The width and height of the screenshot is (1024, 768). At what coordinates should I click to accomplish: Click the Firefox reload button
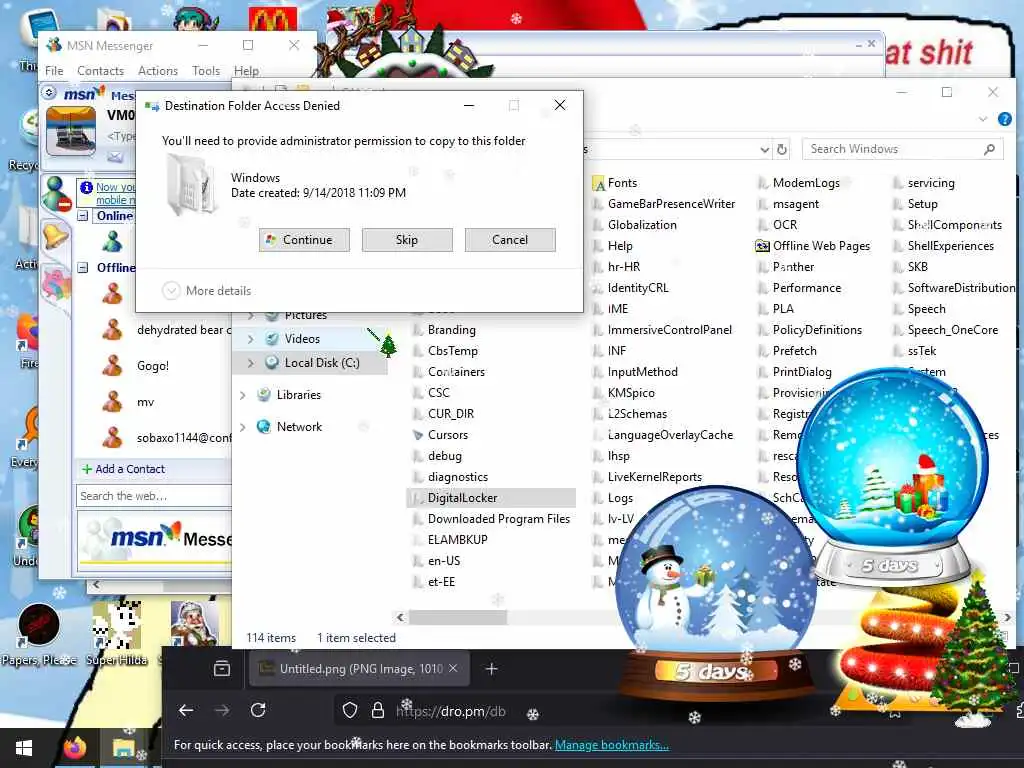point(258,711)
